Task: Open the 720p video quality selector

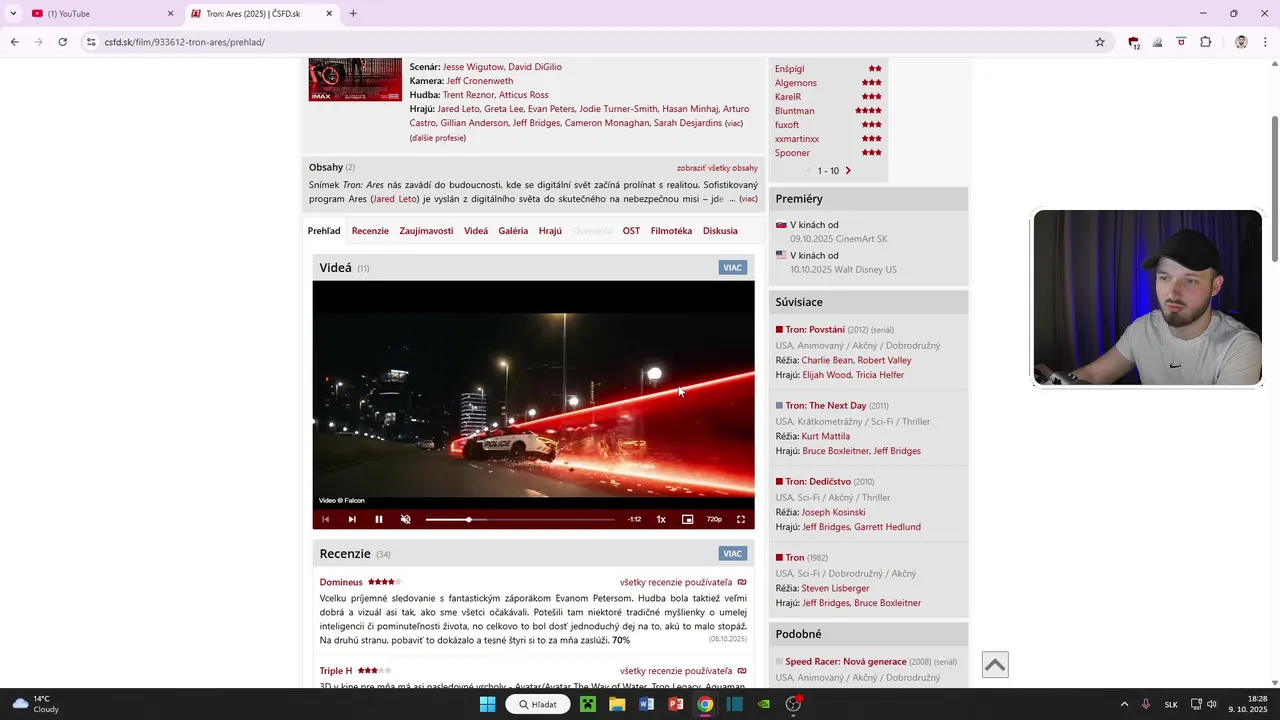Action: click(x=714, y=519)
